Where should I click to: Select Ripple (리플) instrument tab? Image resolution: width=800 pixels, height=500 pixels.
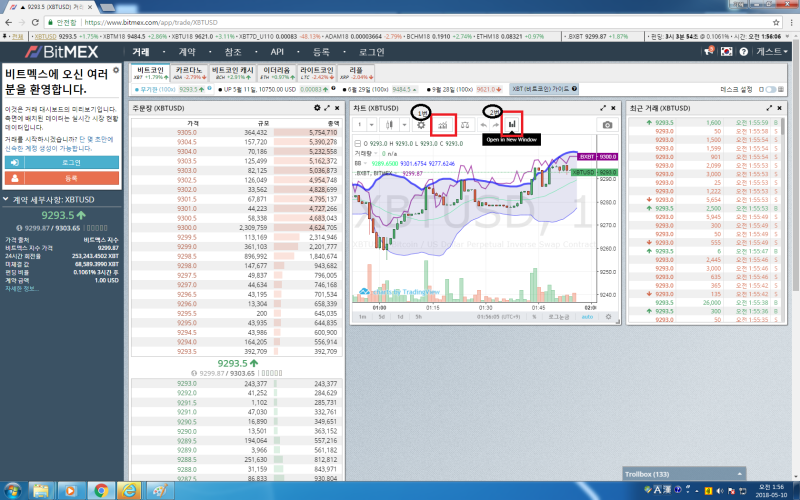point(356,72)
